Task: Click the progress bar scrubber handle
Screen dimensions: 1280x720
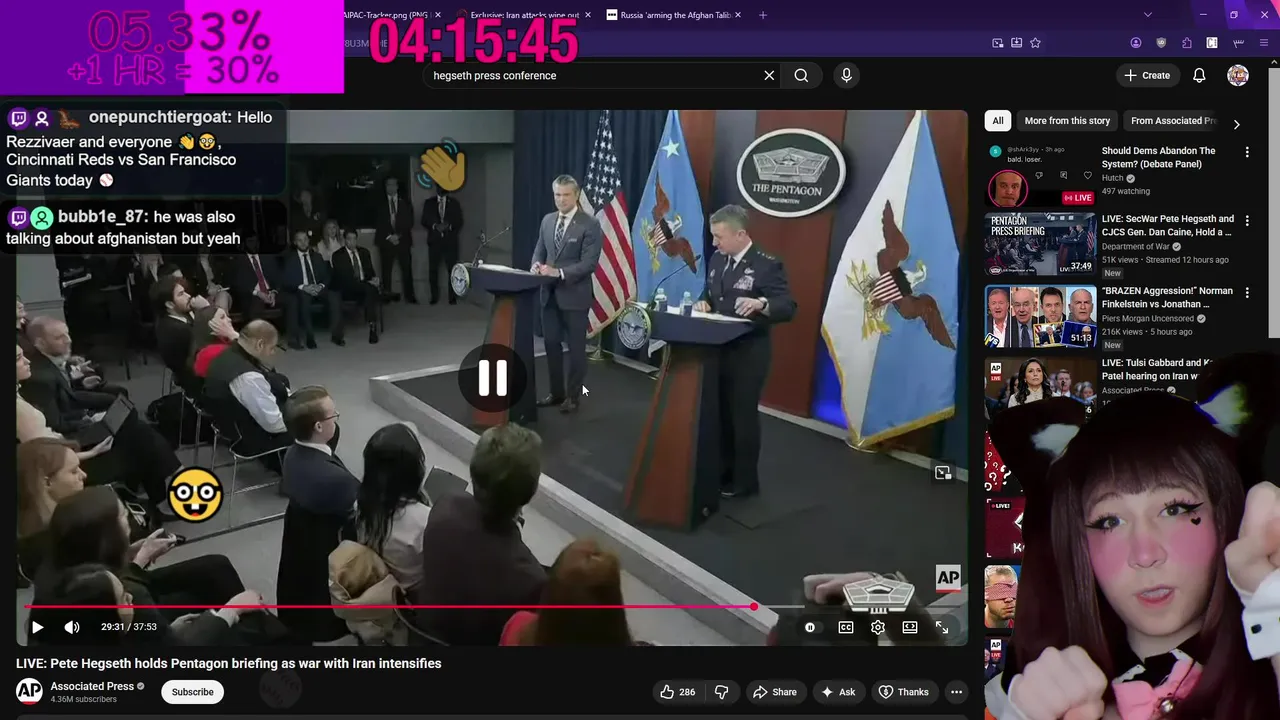Action: tap(754, 606)
